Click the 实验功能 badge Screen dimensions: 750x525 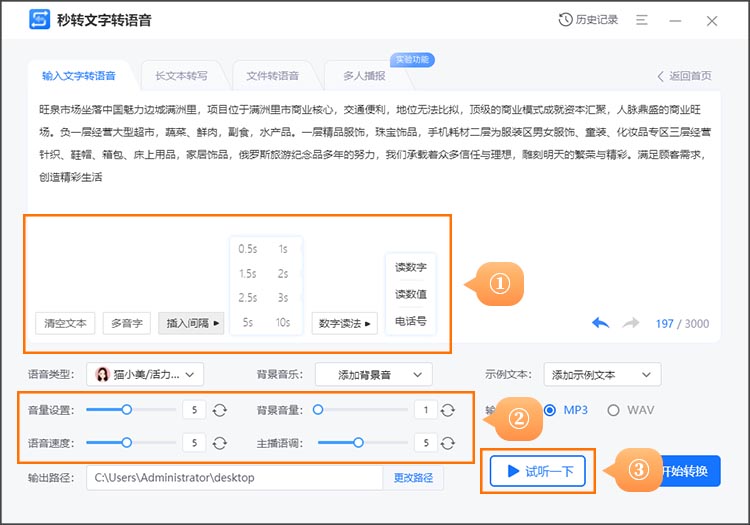coord(412,60)
